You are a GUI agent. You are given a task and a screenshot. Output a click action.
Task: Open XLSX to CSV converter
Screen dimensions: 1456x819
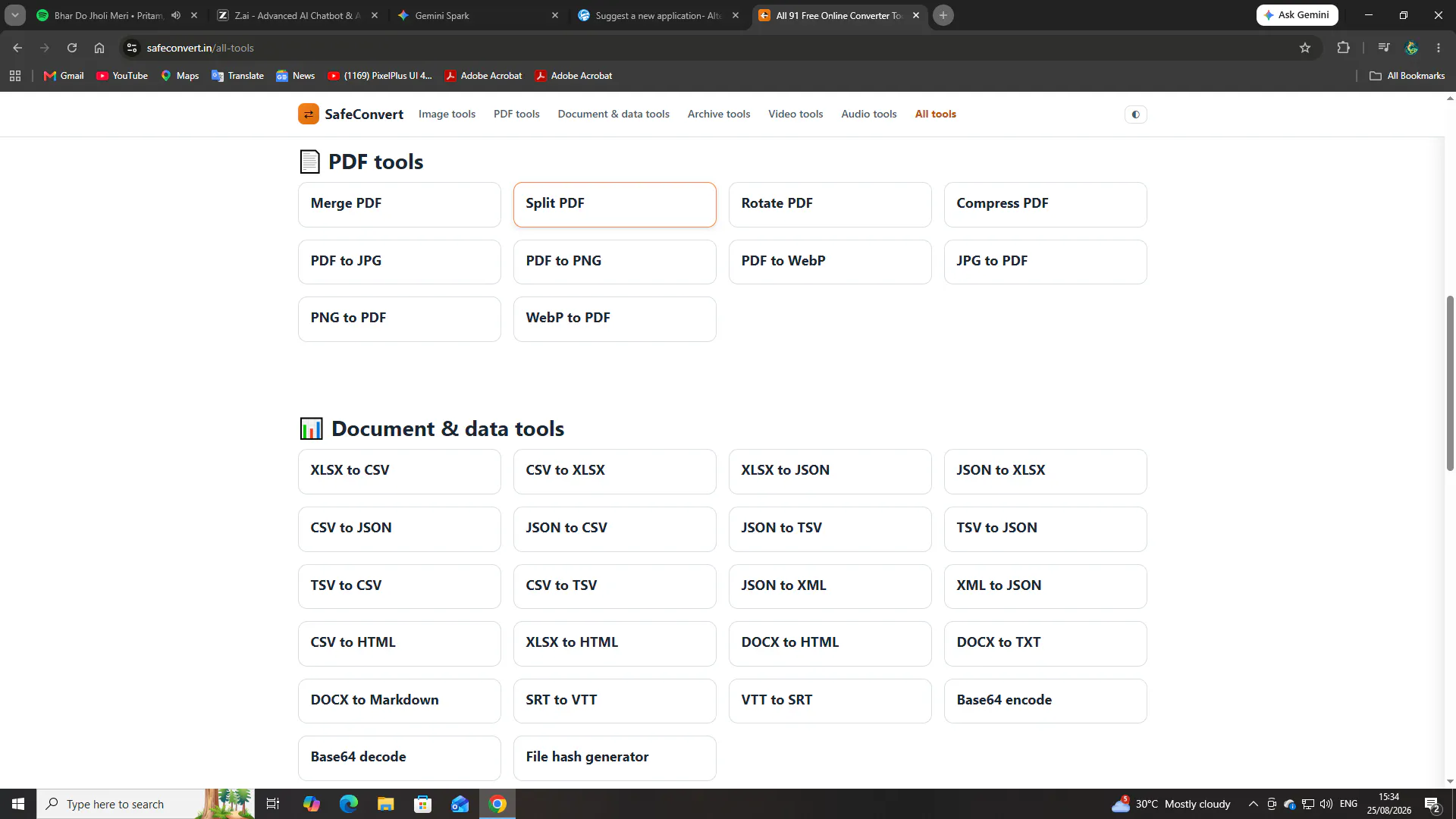click(400, 471)
